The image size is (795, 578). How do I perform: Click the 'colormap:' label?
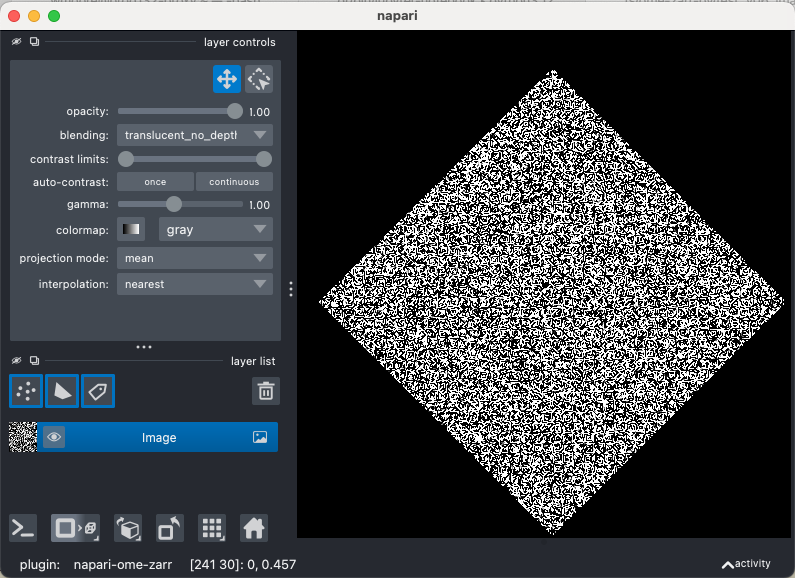(82, 230)
